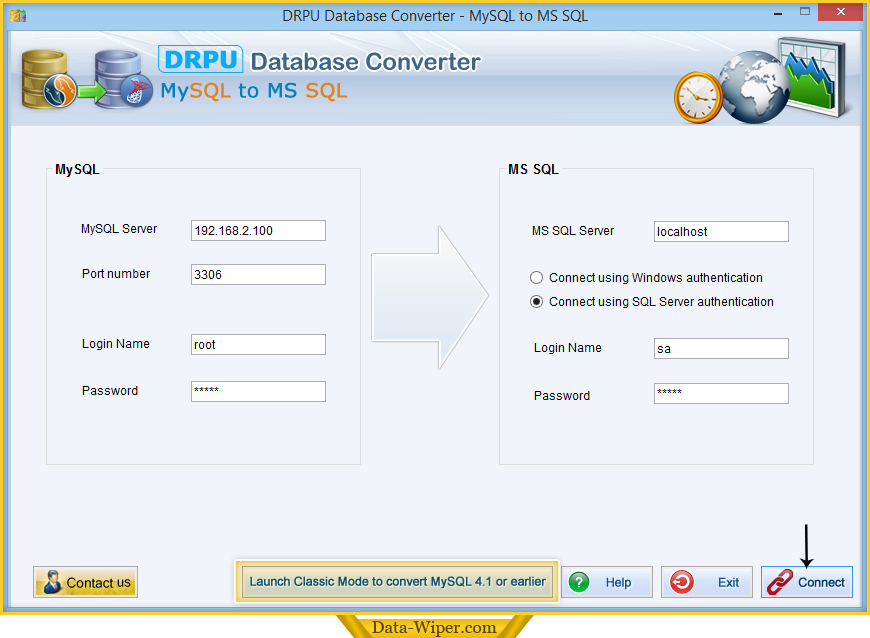Click the 'Database Converter' banner title
This screenshot has width=870, height=638.
pos(365,62)
